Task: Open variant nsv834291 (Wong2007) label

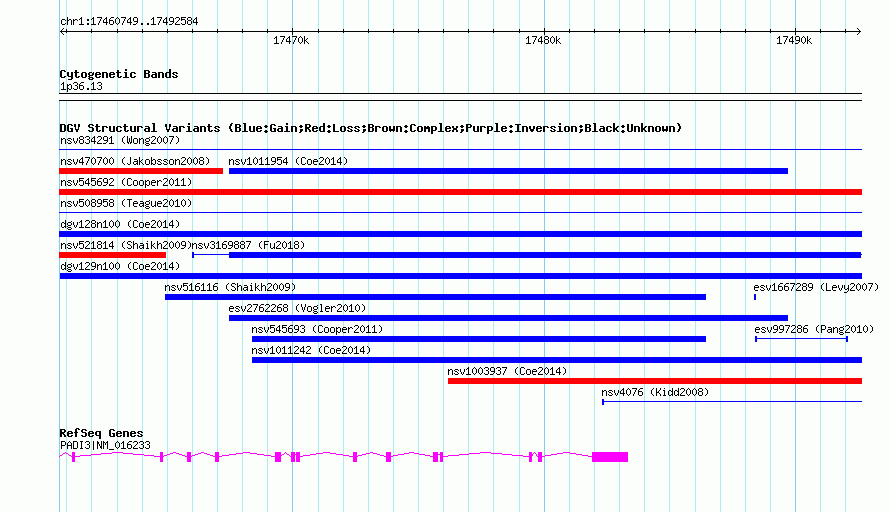Action: tap(120, 140)
